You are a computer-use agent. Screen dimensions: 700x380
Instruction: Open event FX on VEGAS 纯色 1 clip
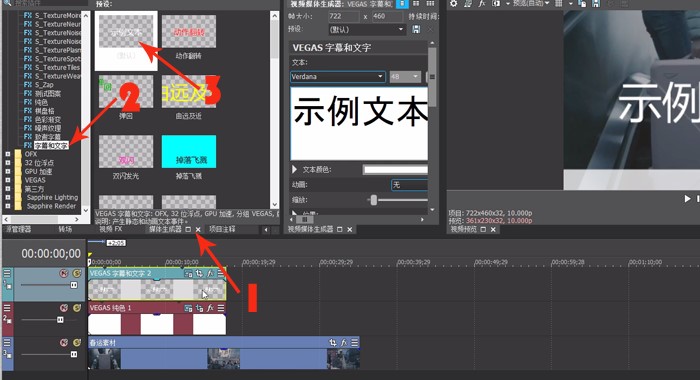tap(210, 308)
